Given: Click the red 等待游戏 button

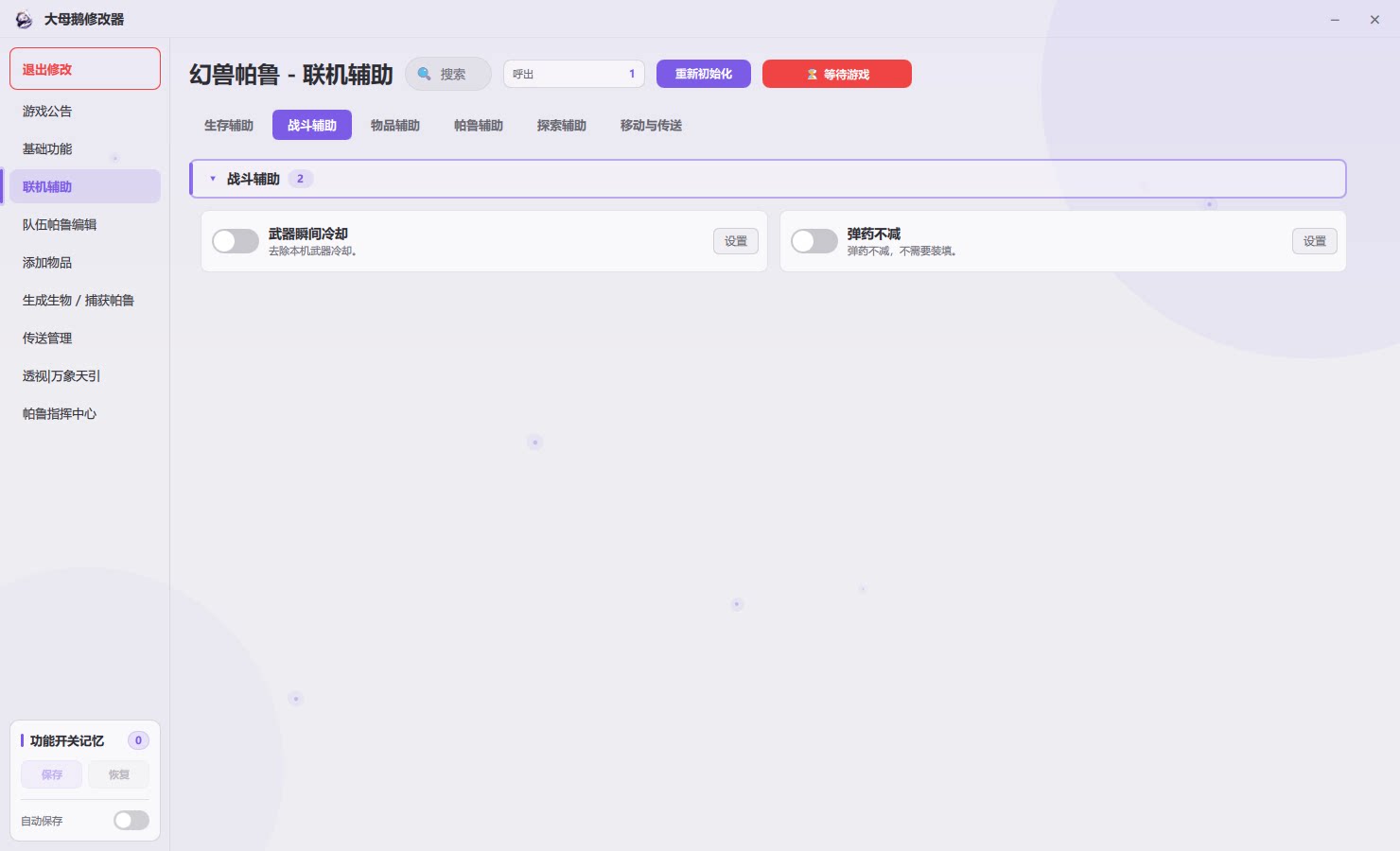Looking at the screenshot, I should click(x=837, y=74).
